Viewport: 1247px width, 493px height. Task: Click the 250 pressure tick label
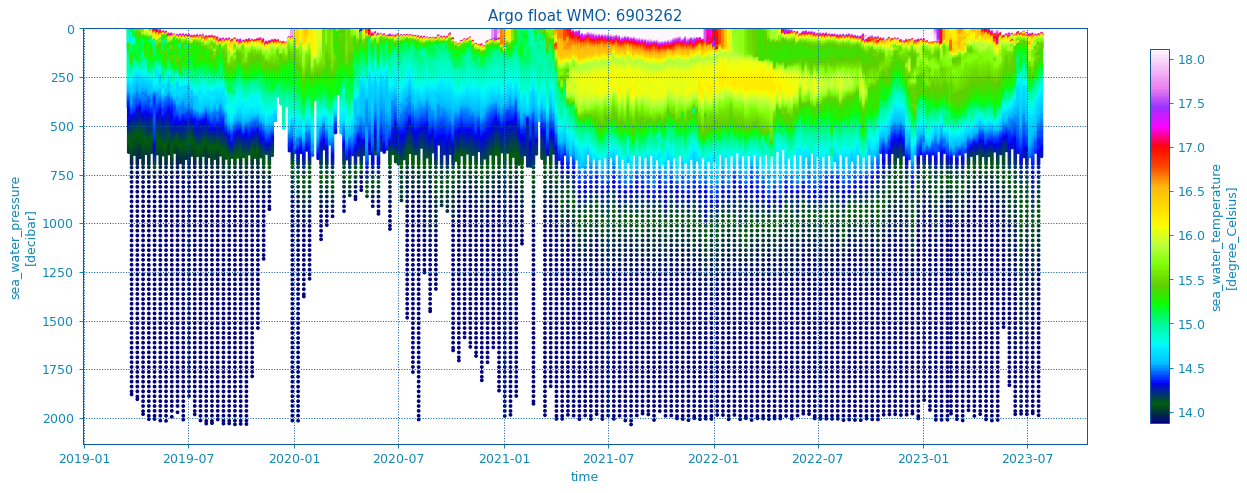[63, 78]
